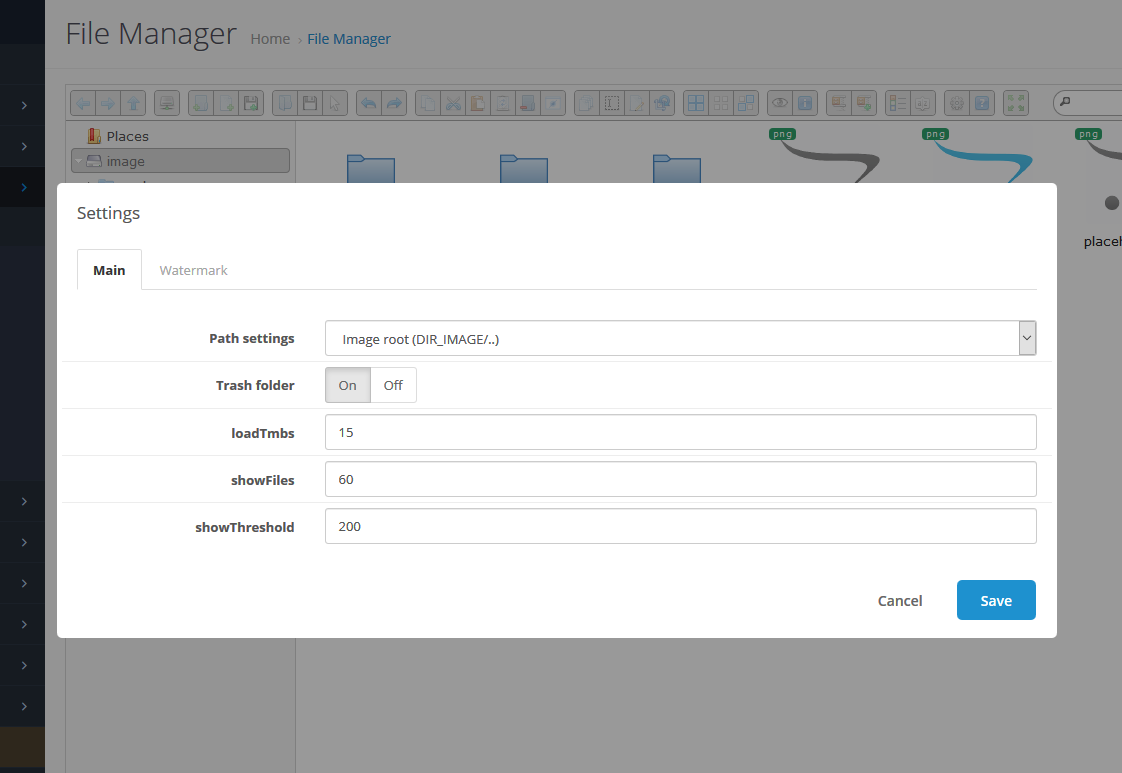The height and width of the screenshot is (773, 1122).
Task: Select the image volume in folder tree
Action: coord(180,161)
